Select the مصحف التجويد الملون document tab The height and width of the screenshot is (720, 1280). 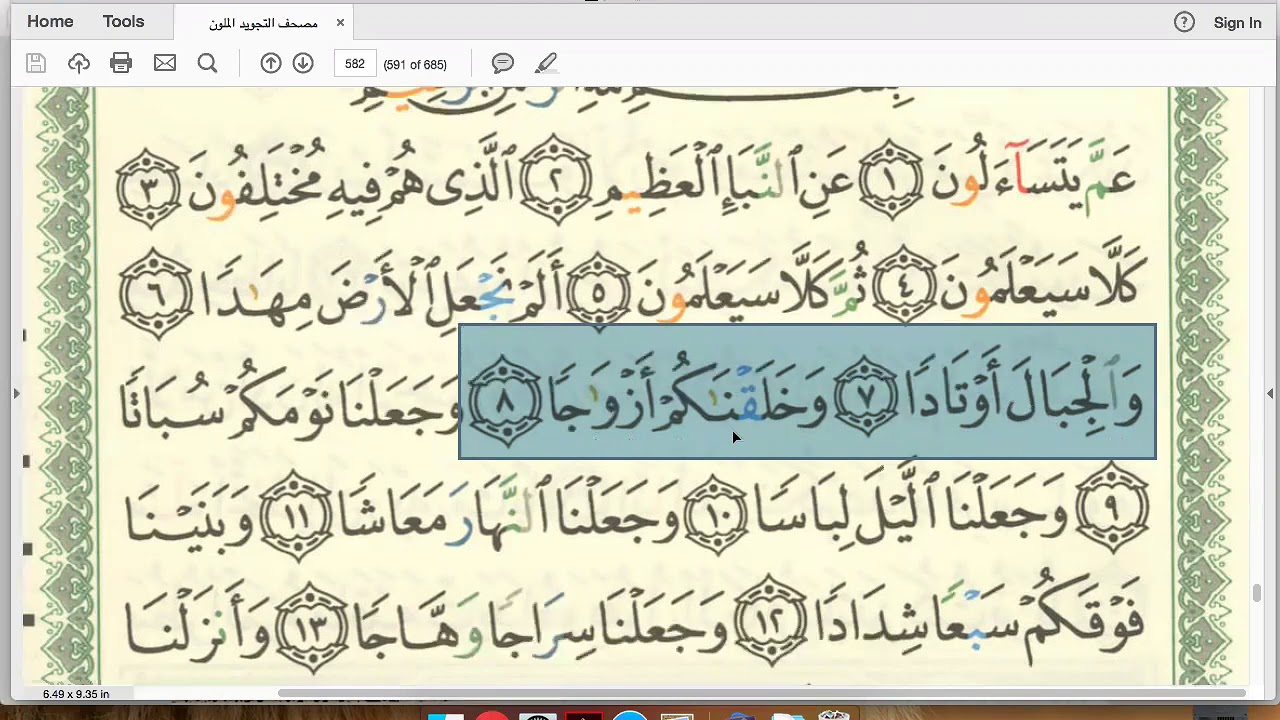(263, 23)
